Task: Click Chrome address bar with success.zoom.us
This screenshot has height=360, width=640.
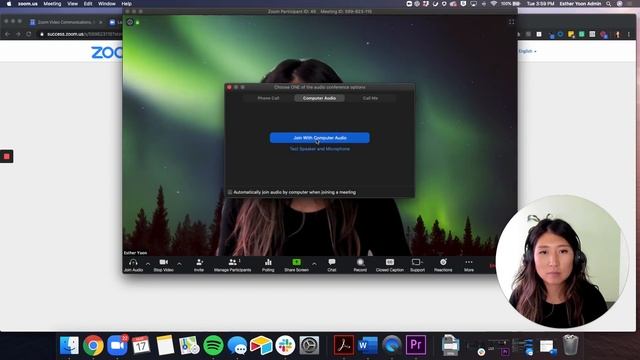Action: (80, 34)
